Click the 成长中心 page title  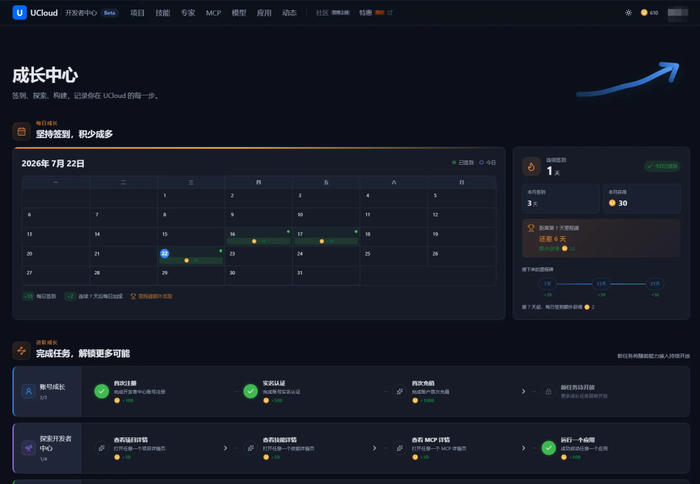click(45, 75)
